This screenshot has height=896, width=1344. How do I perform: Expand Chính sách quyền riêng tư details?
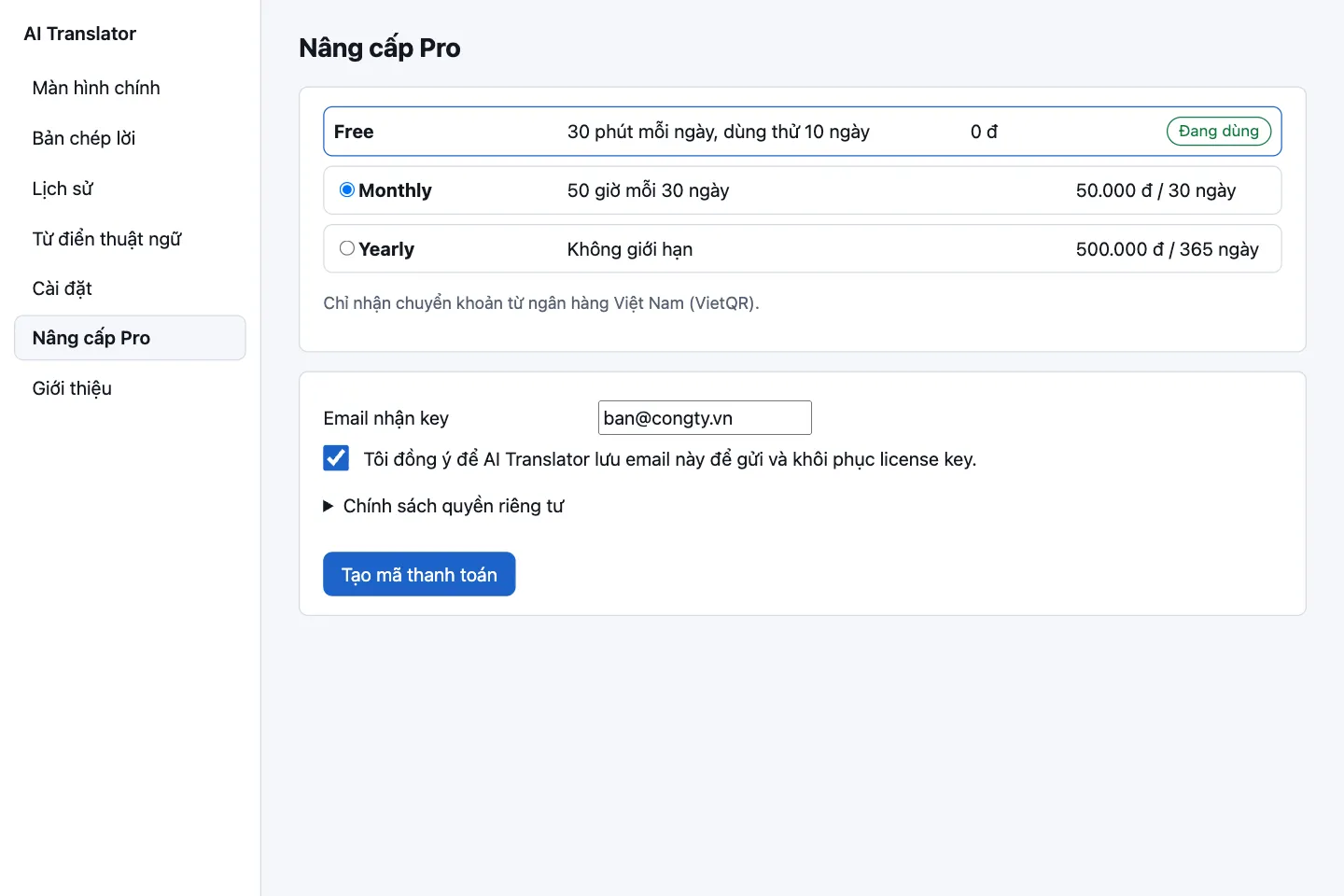click(x=444, y=506)
